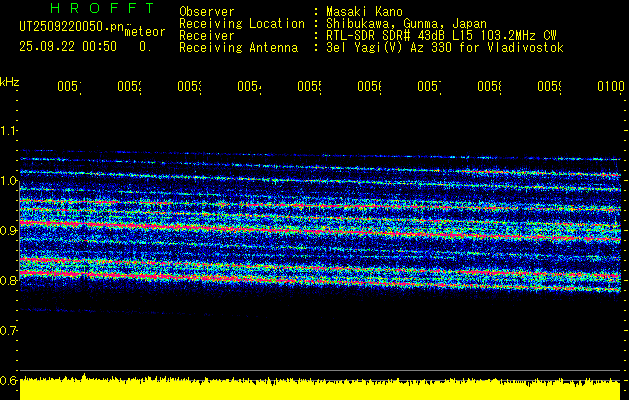
Task: Click the date stamp 25.09.22 00:50
Action: point(68,47)
